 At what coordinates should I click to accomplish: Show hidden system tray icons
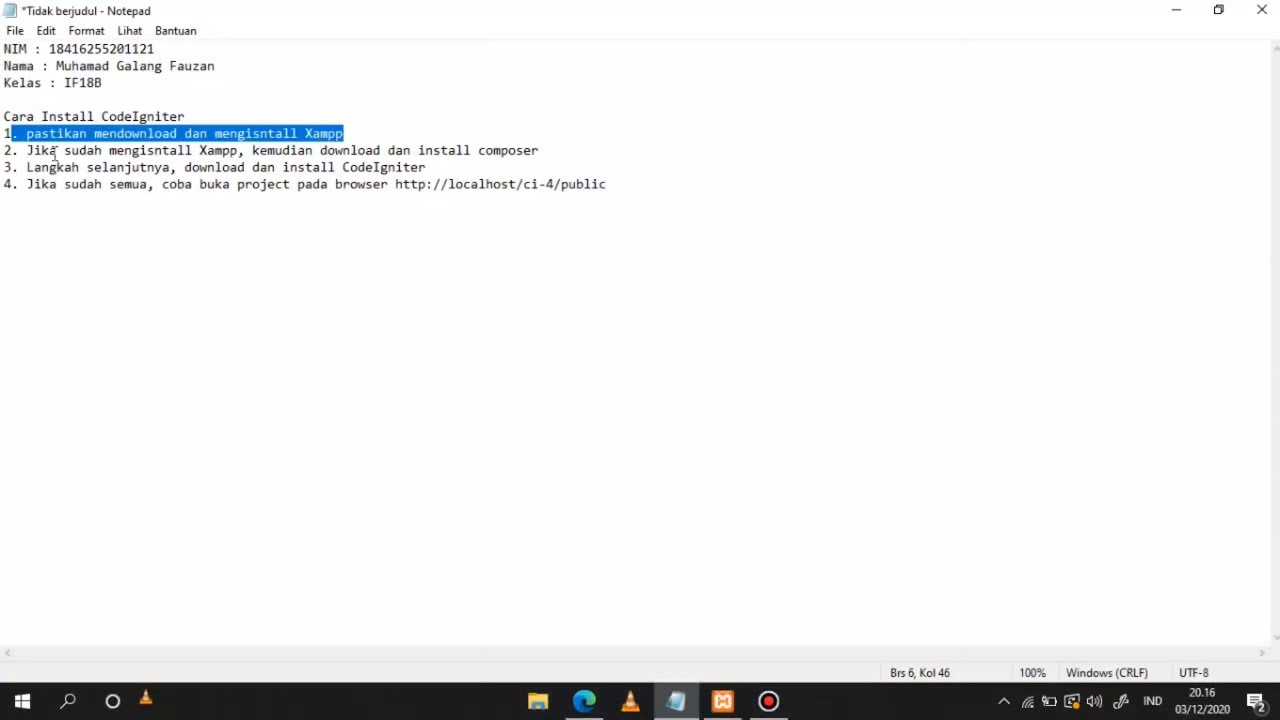pos(1004,701)
